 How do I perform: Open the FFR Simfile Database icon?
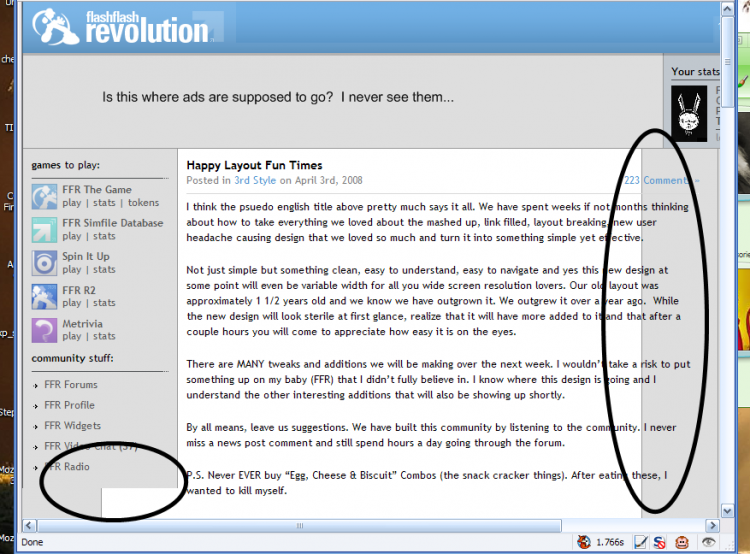45,229
